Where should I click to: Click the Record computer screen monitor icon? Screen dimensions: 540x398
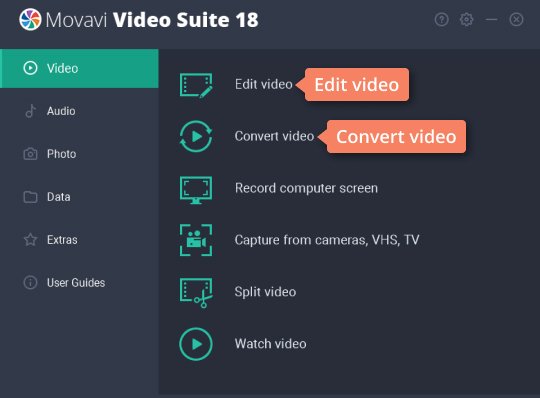[196, 190]
